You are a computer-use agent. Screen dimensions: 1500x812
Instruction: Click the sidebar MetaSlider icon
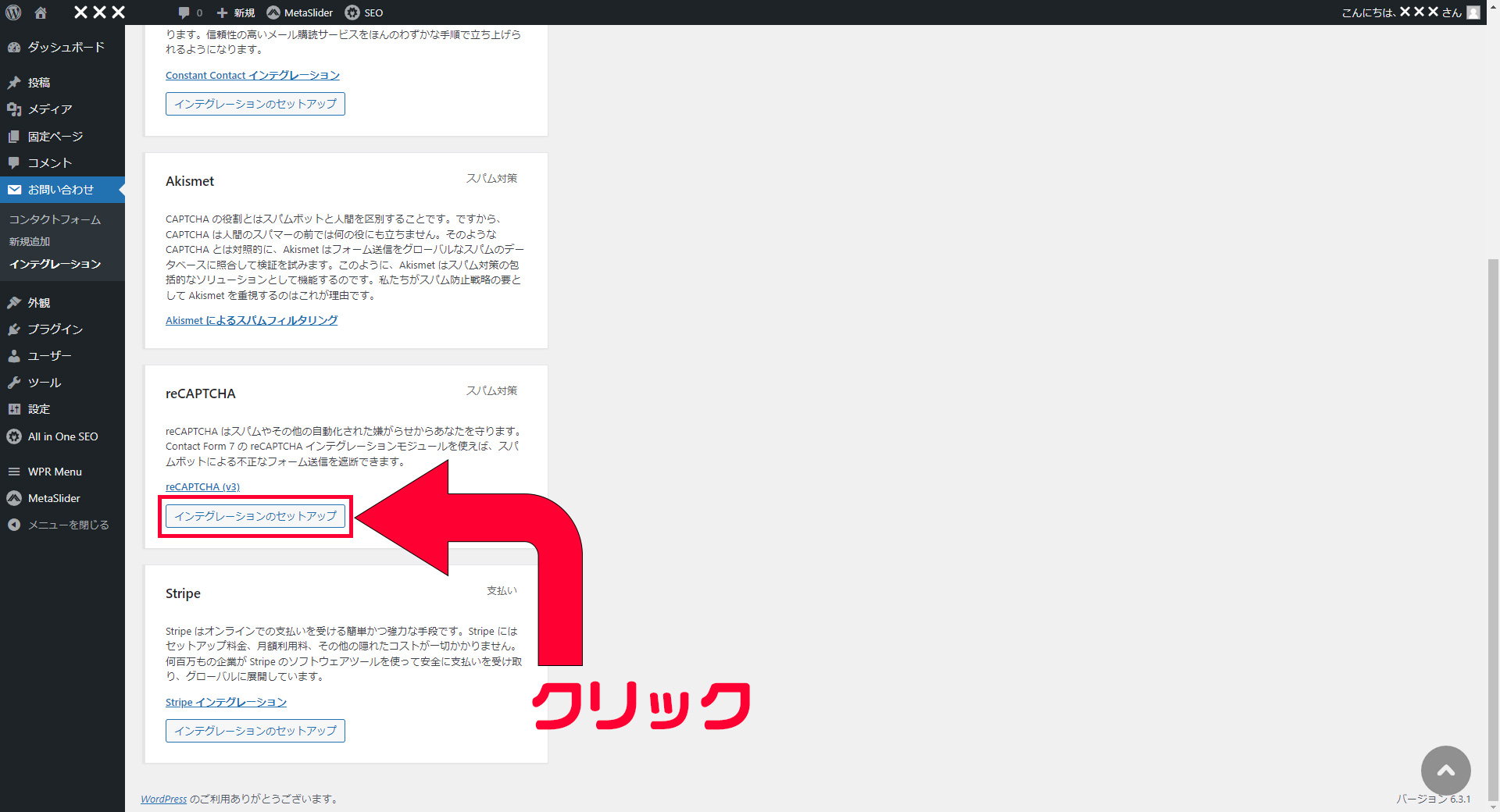coord(14,498)
